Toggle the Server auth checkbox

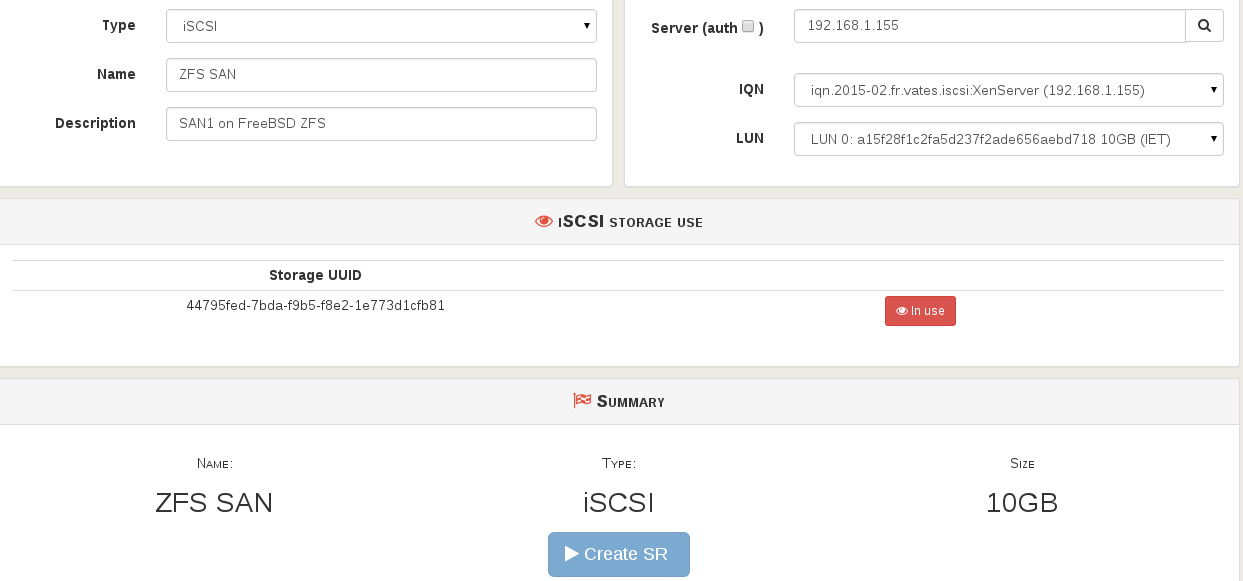click(x=748, y=27)
